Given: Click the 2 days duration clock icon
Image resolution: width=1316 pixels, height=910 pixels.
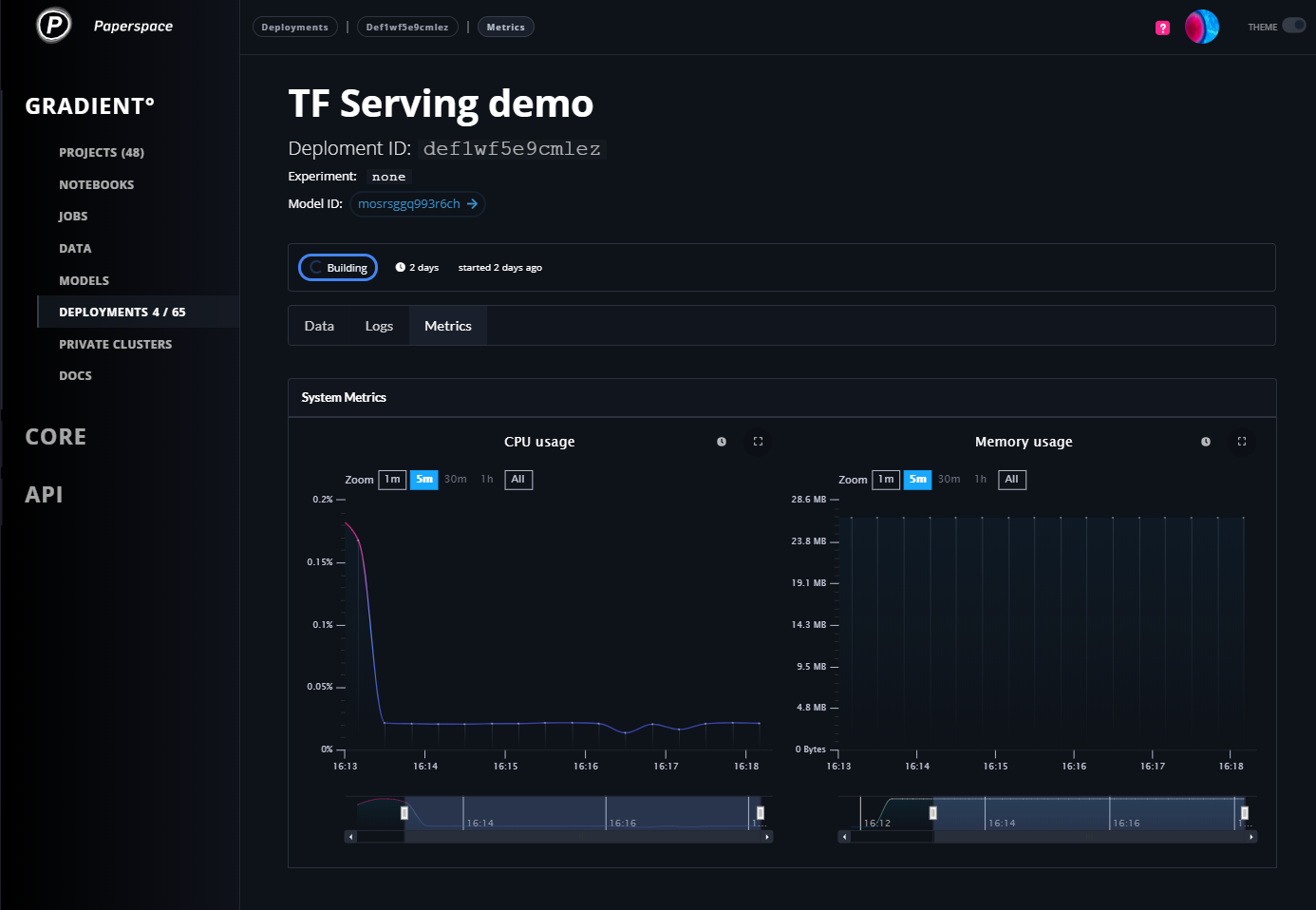Looking at the screenshot, I should [x=401, y=268].
